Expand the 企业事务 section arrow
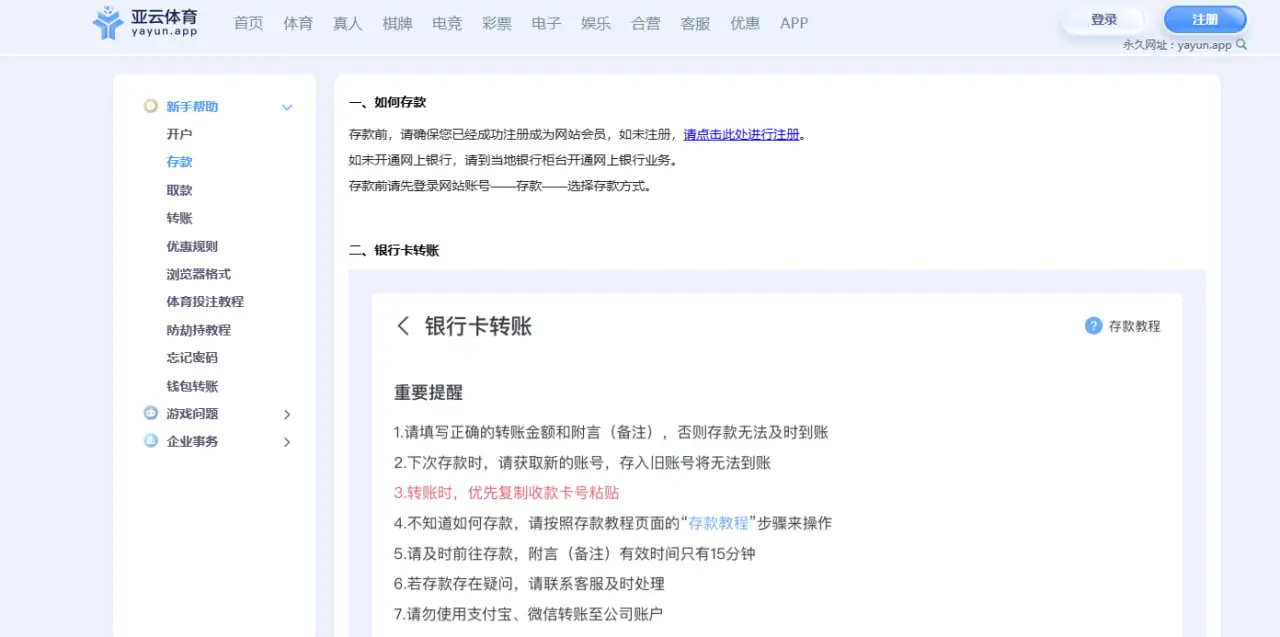Image resolution: width=1280 pixels, height=637 pixels. [287, 442]
